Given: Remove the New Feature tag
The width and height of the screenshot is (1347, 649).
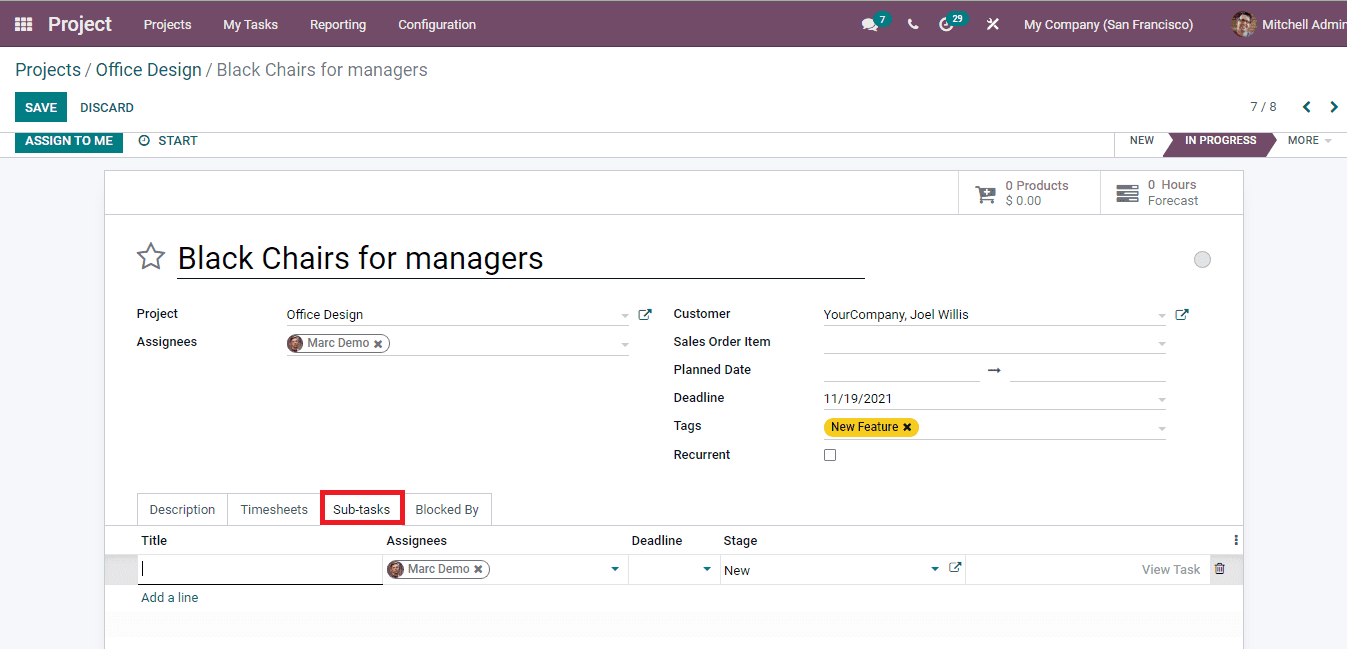Looking at the screenshot, I should point(908,426).
